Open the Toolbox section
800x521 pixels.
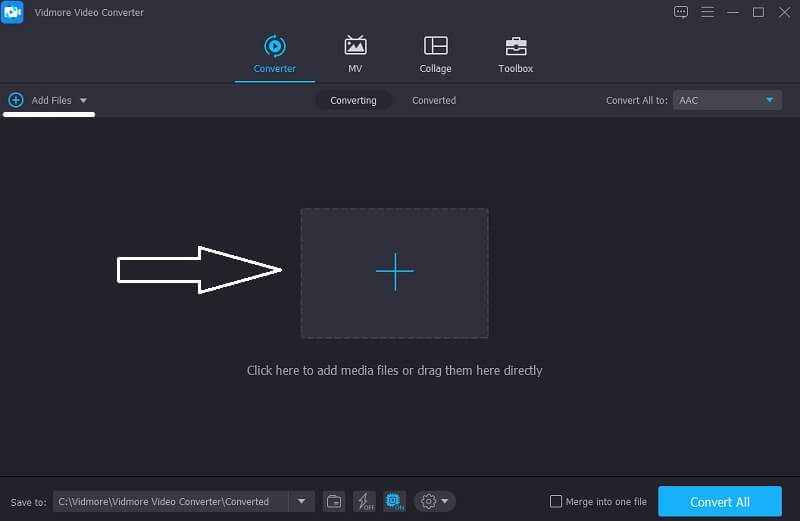pos(515,54)
